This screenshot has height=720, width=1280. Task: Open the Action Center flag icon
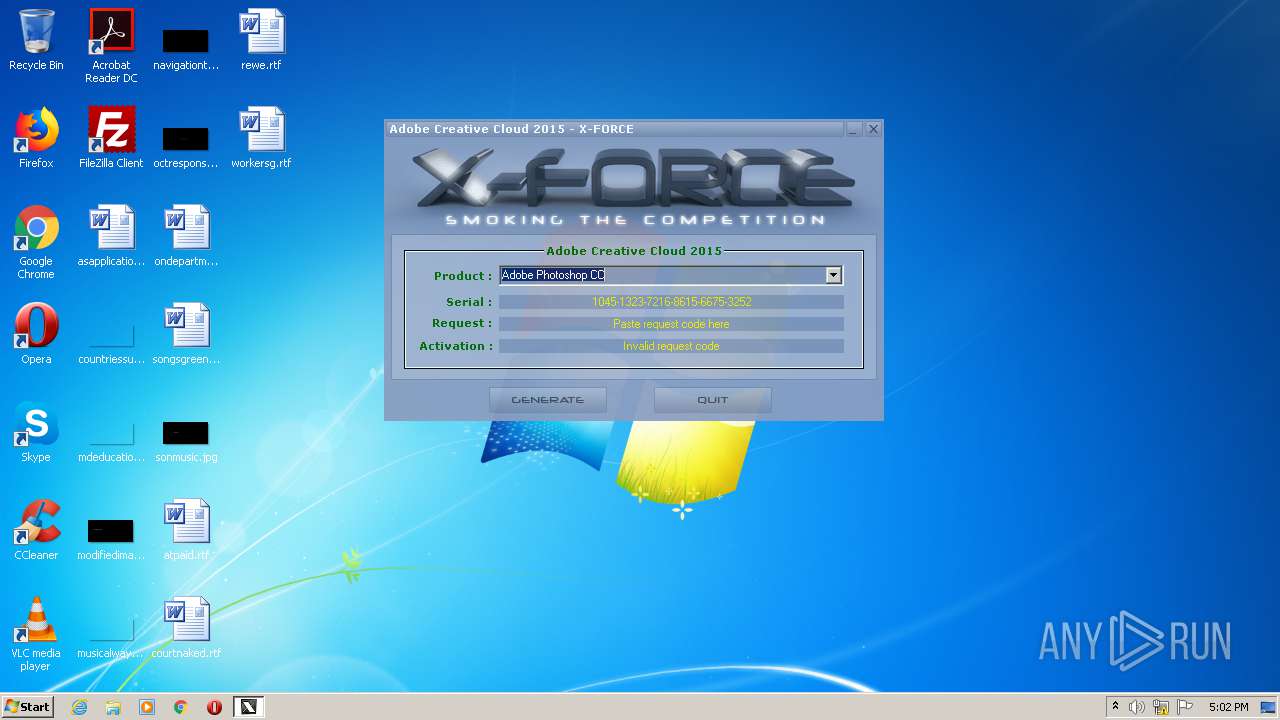click(x=1185, y=707)
